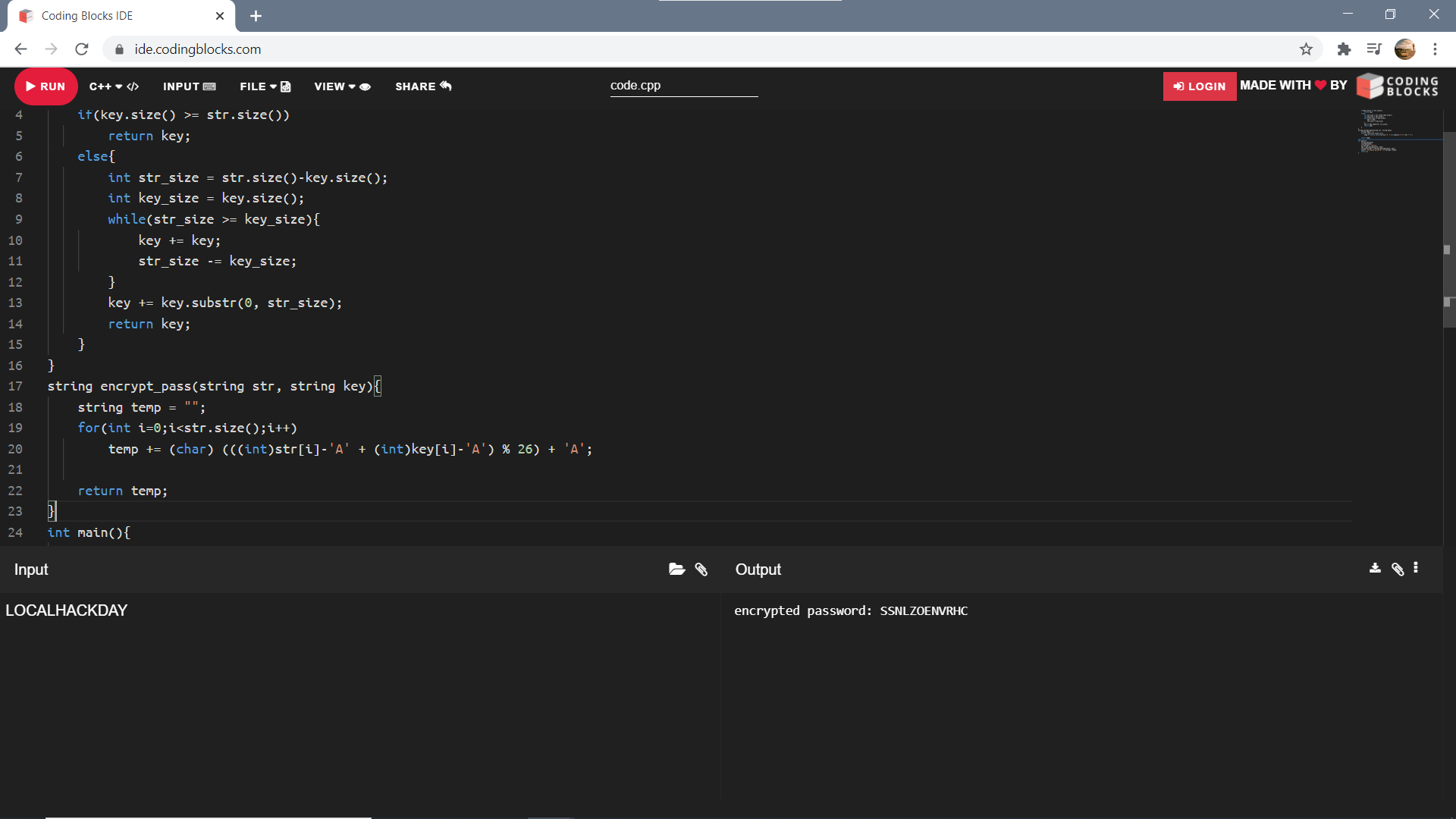The height and width of the screenshot is (819, 1456).
Task: Click the LOGIN button
Action: [1199, 86]
